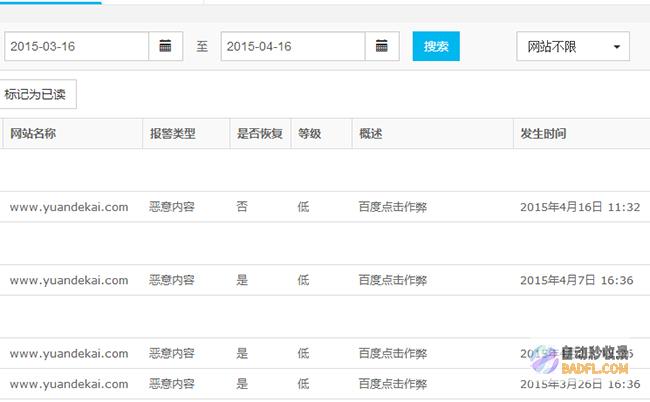Click 恶意内容 in the March 26 row
This screenshot has height=402, width=650.
point(172,383)
